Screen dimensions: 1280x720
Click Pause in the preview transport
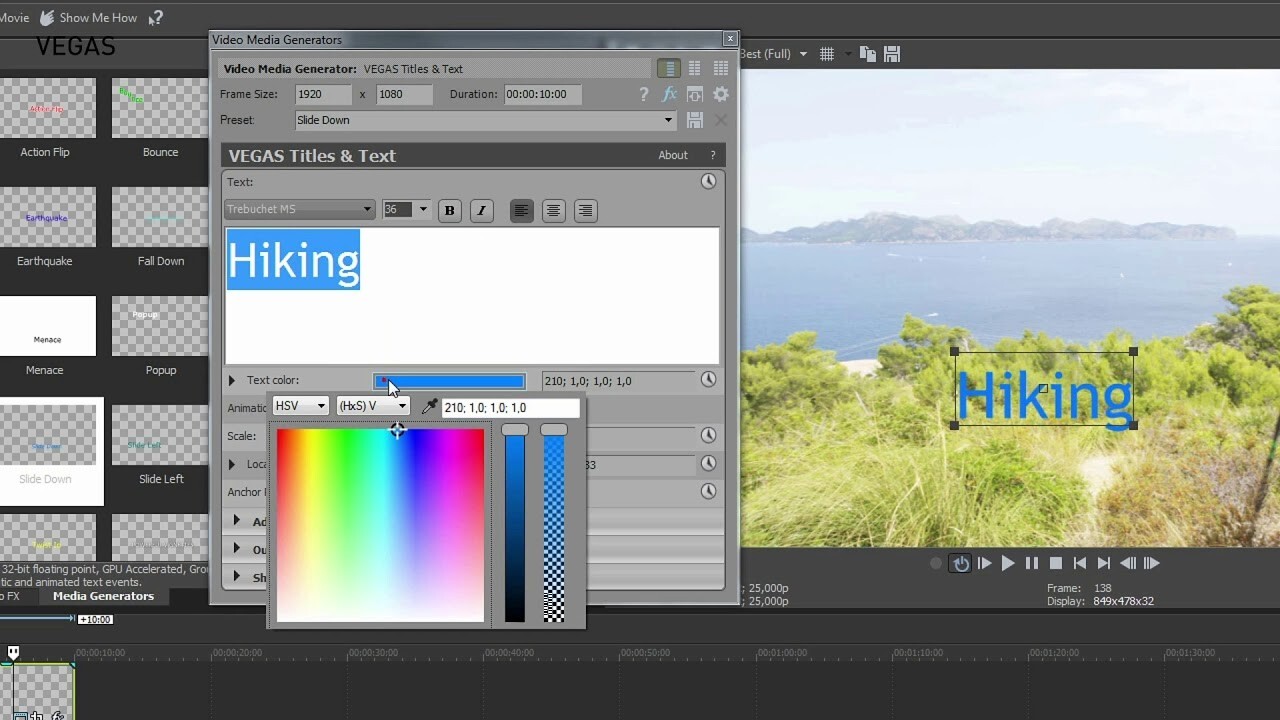(x=1032, y=563)
